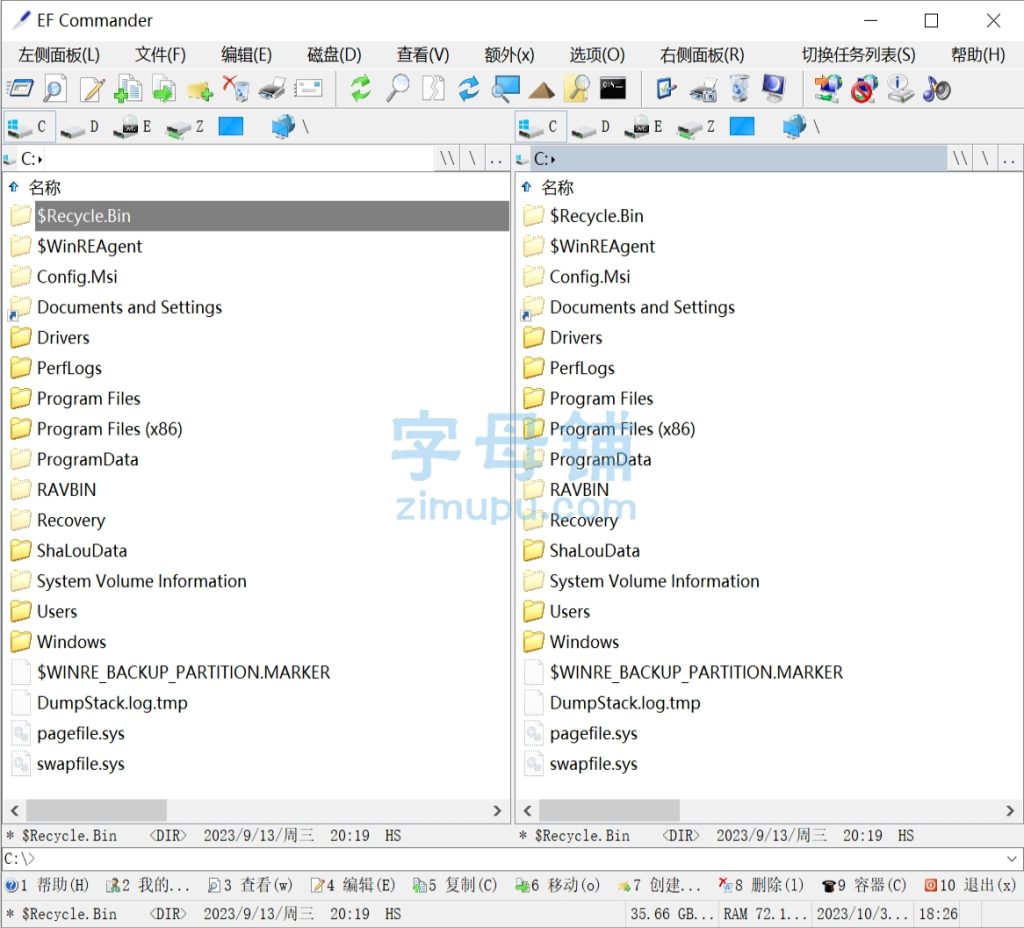Image resolution: width=1024 pixels, height=928 pixels.
Task: Open the 编辑(E) menu
Action: pos(246,55)
